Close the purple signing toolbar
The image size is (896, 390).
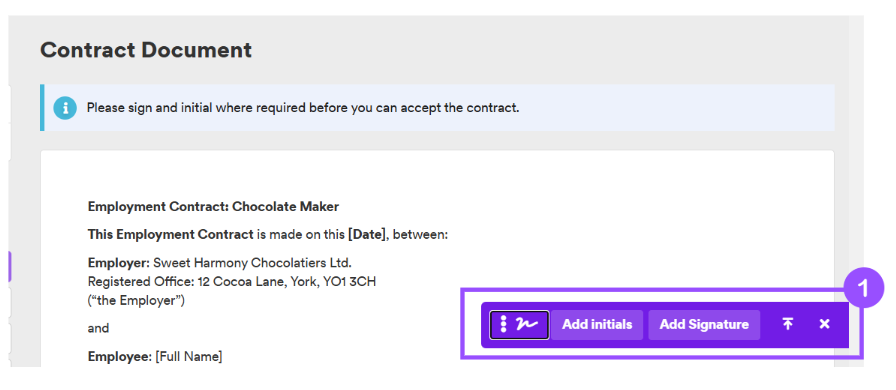pyautogui.click(x=824, y=324)
